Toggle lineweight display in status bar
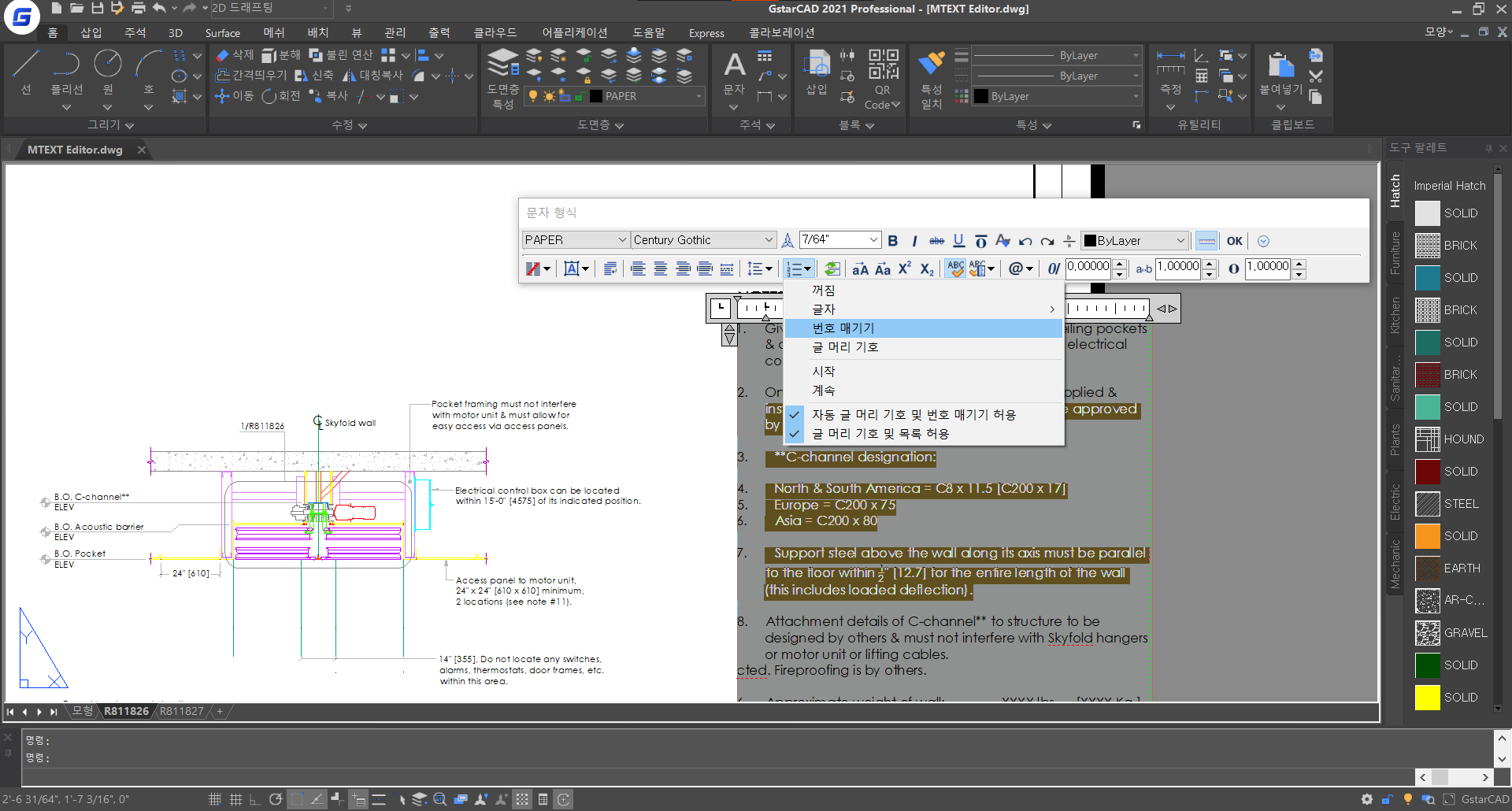1512x811 pixels. [x=379, y=799]
